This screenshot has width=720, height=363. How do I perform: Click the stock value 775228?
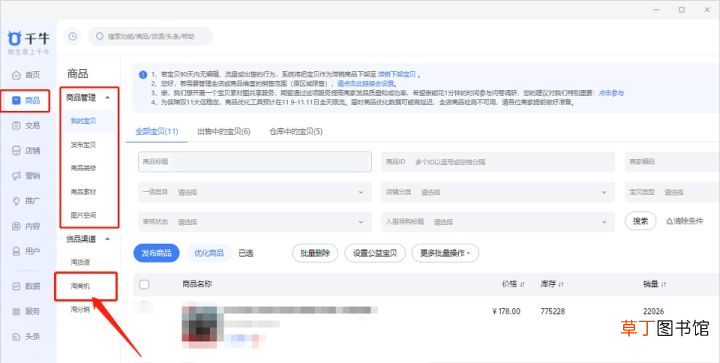(x=553, y=311)
